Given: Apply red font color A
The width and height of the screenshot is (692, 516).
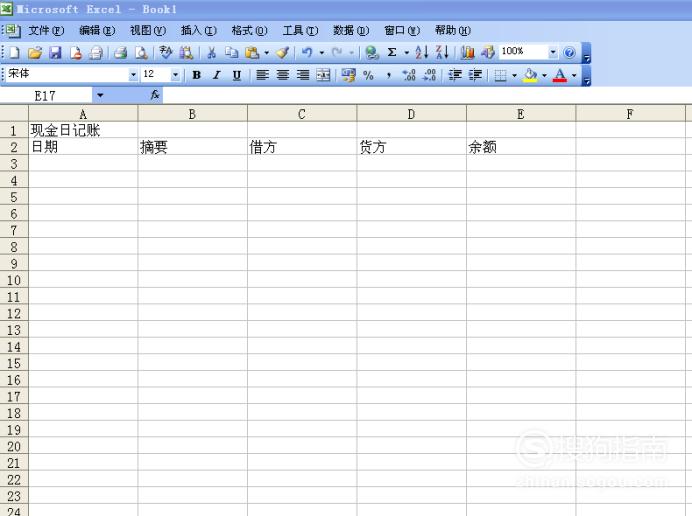Looking at the screenshot, I should pyautogui.click(x=560, y=75).
